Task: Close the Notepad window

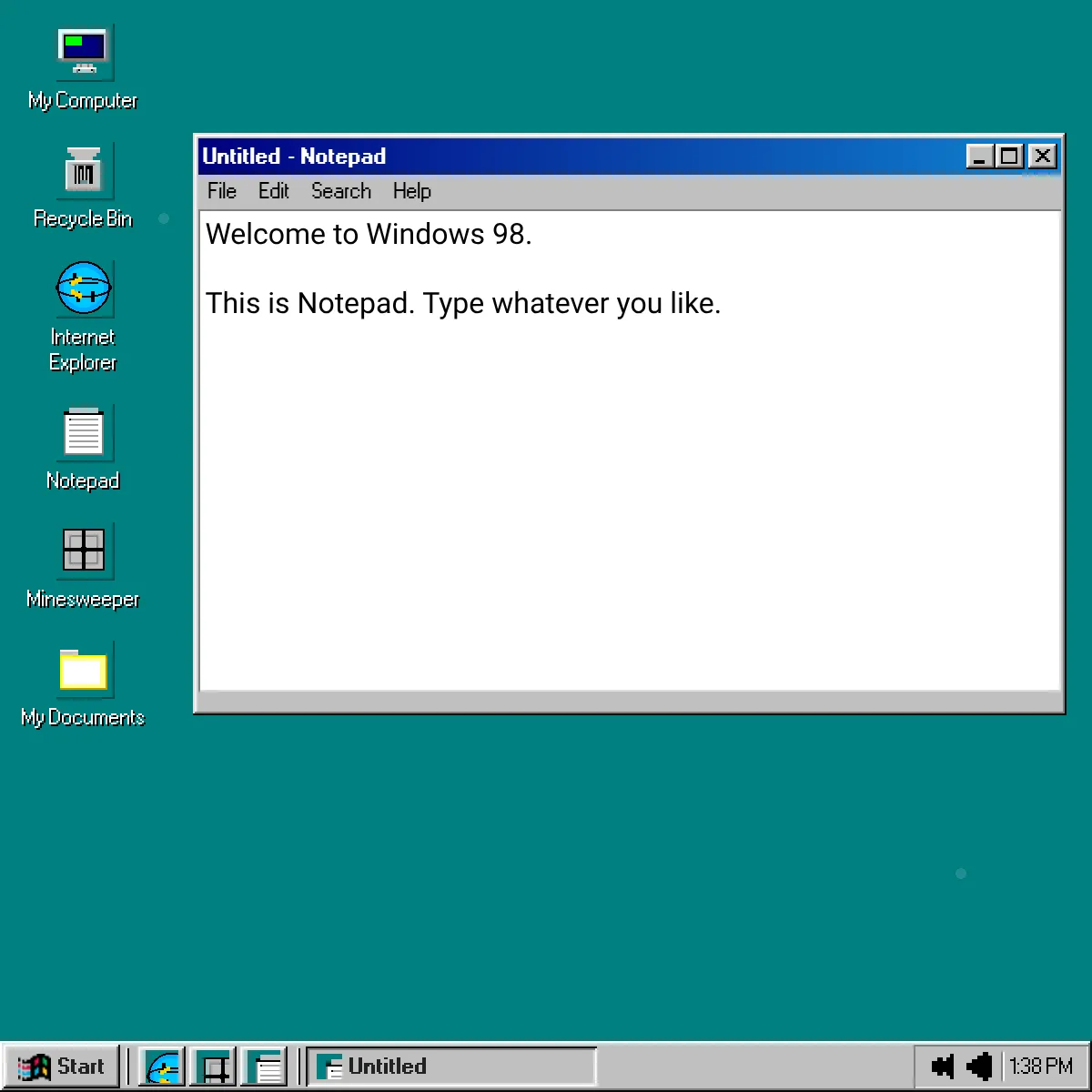Action: pos(1042,157)
